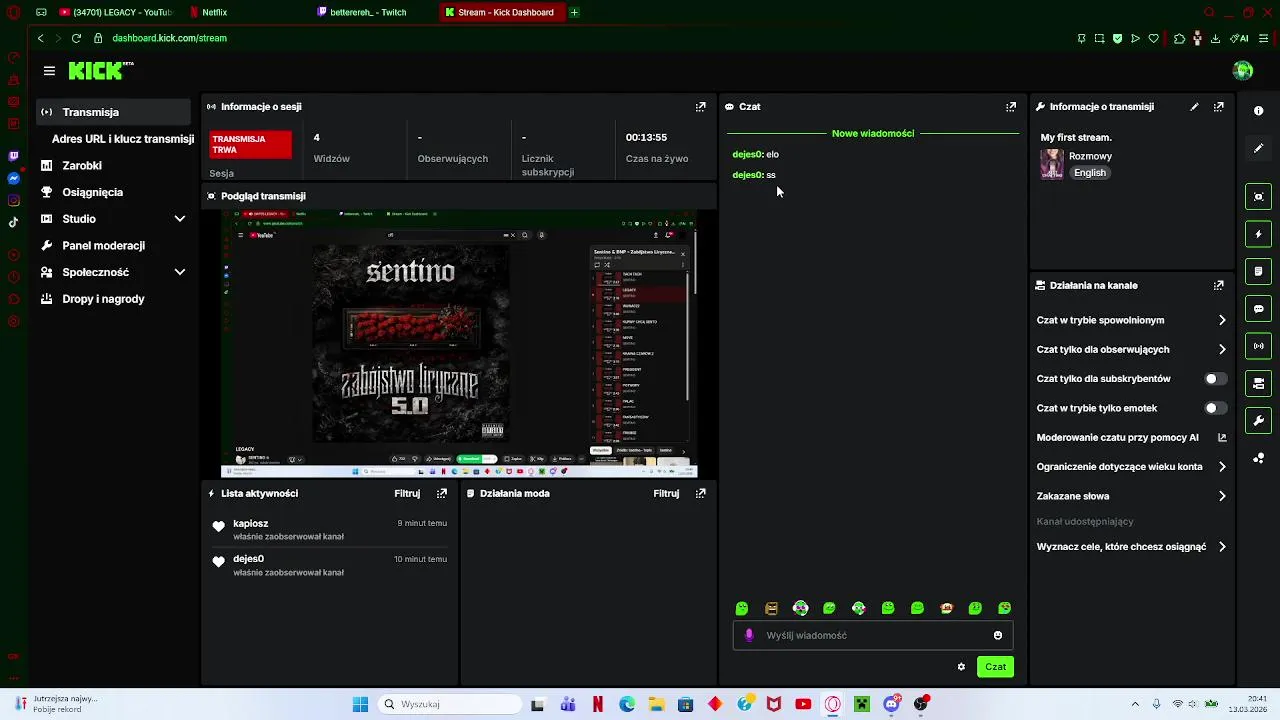This screenshot has height=720, width=1280.
Task: Send message with green Czat button
Action: (995, 667)
